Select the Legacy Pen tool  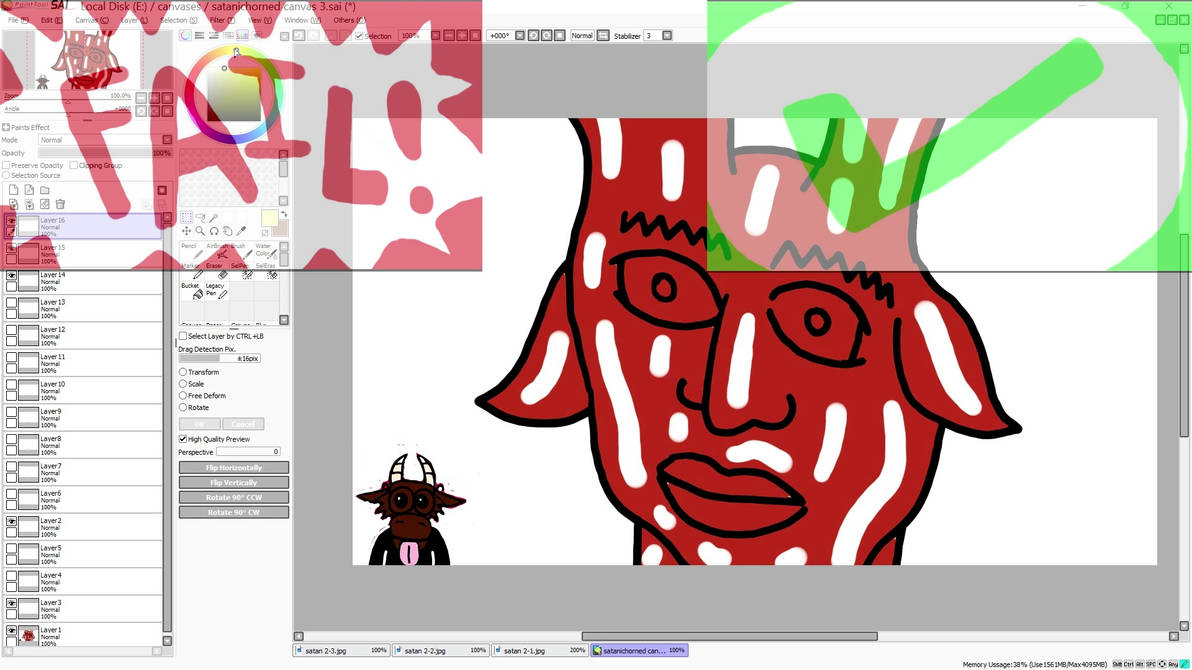215,290
